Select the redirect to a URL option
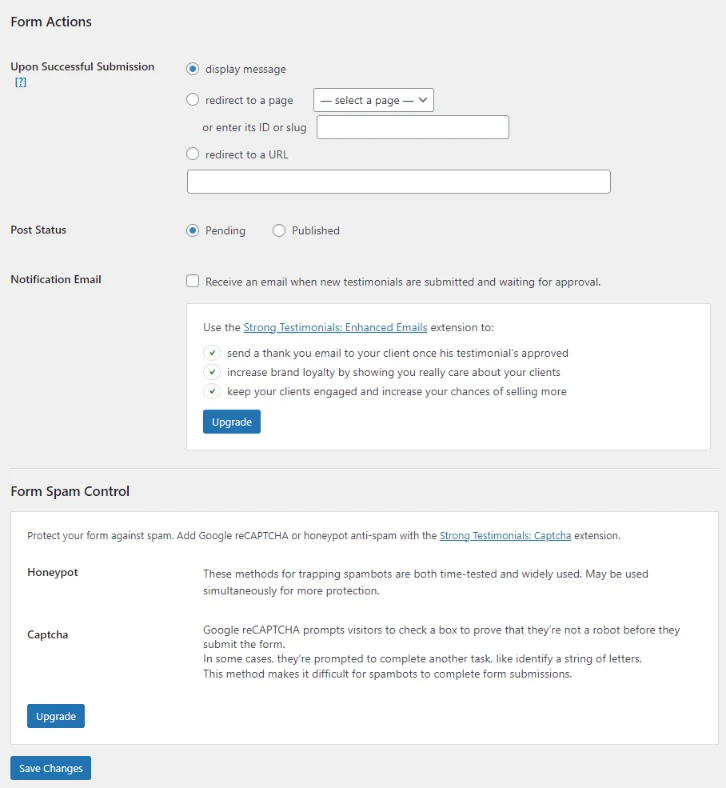This screenshot has height=788, width=726. coord(192,154)
